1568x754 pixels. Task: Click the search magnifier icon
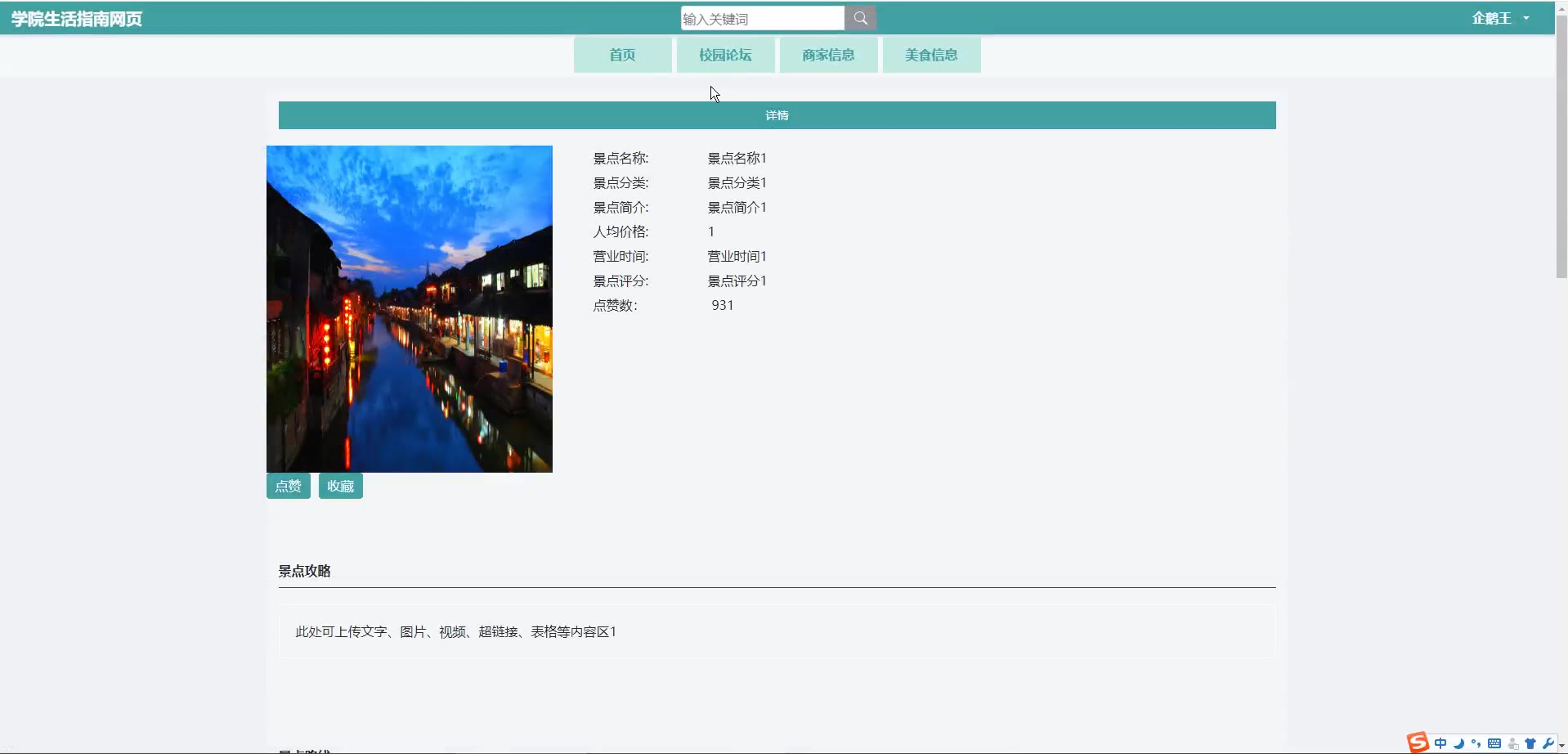click(x=860, y=18)
